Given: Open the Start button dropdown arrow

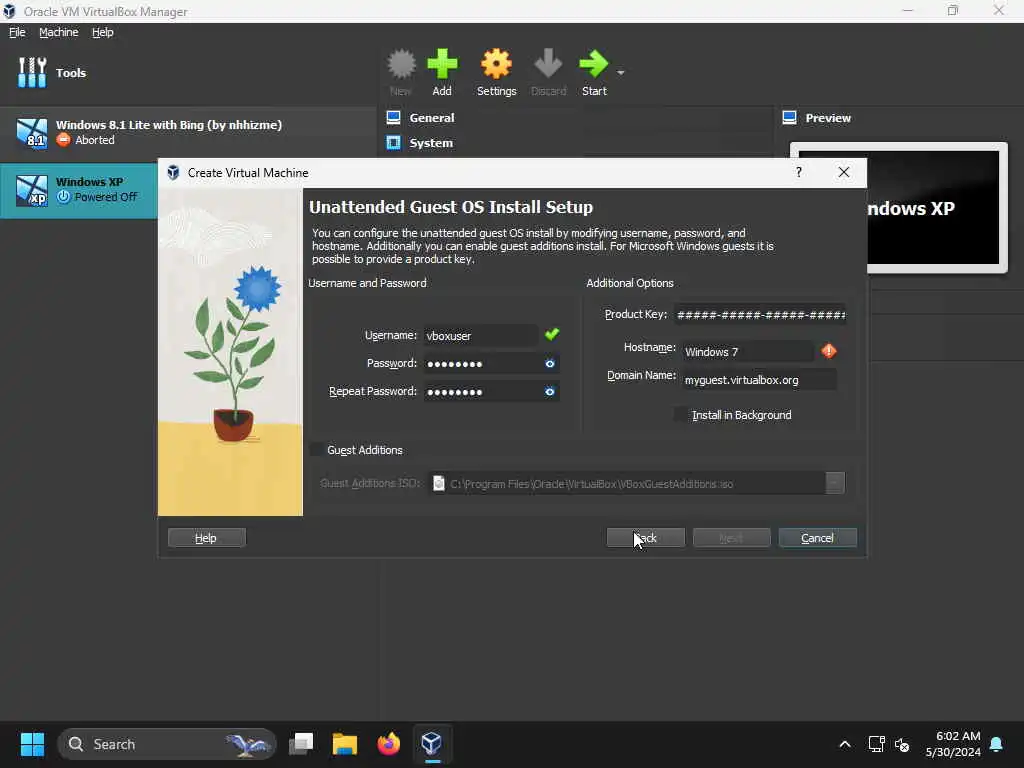Looking at the screenshot, I should click(x=620, y=72).
